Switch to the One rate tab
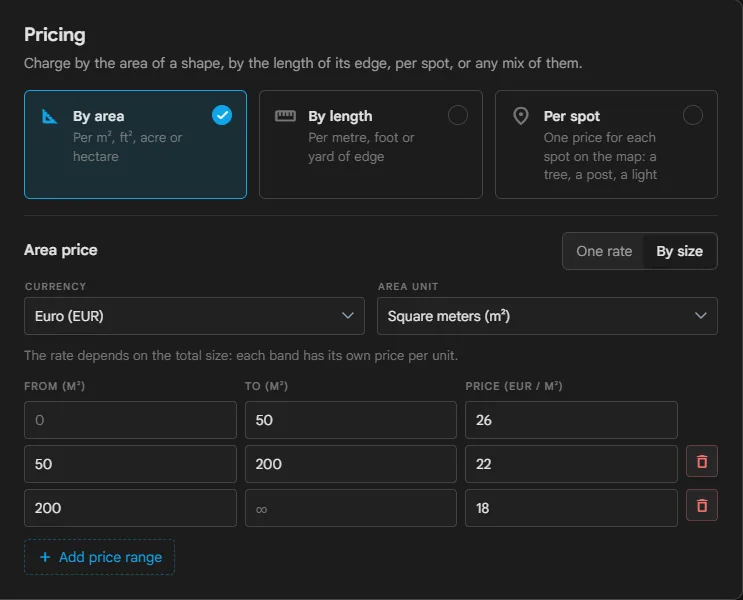 (x=604, y=251)
